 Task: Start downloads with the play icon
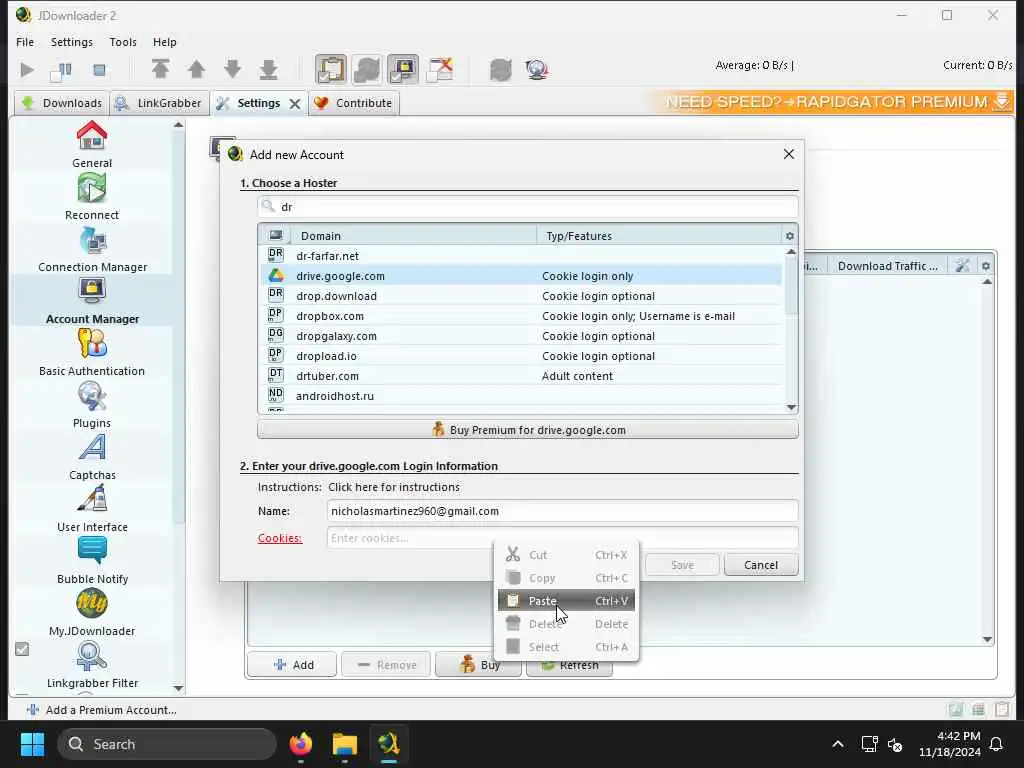click(x=27, y=69)
